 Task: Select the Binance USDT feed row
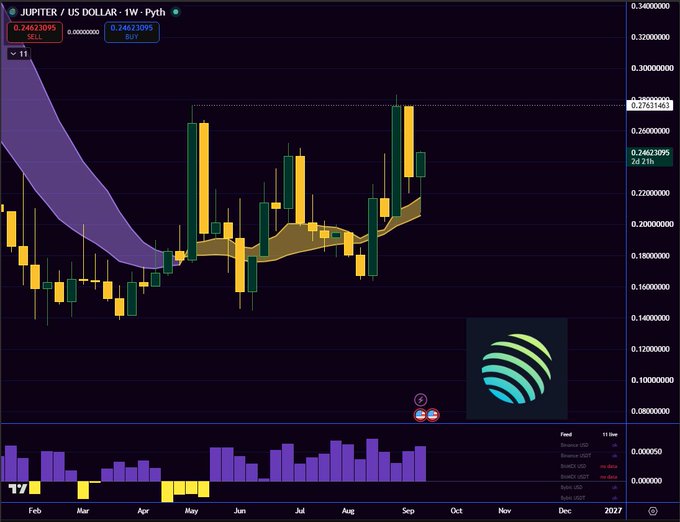pyautogui.click(x=588, y=456)
